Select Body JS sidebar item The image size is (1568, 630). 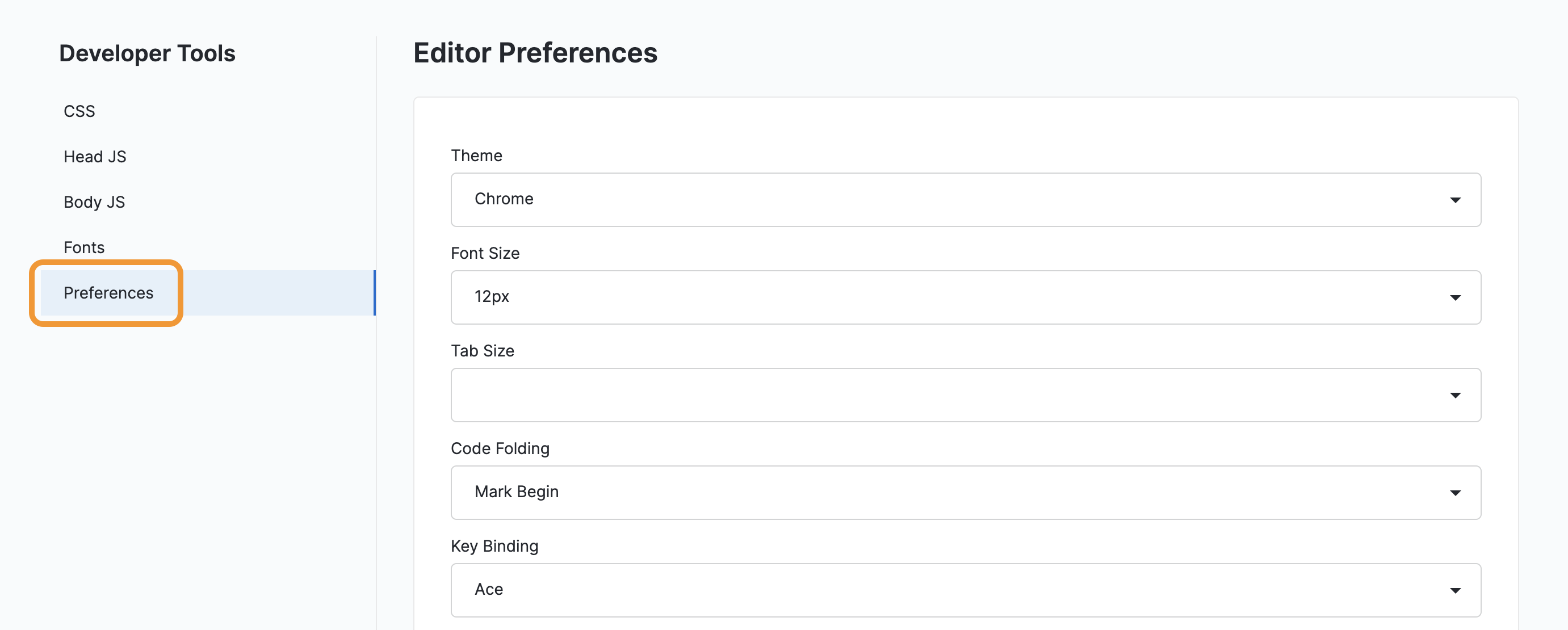click(94, 202)
